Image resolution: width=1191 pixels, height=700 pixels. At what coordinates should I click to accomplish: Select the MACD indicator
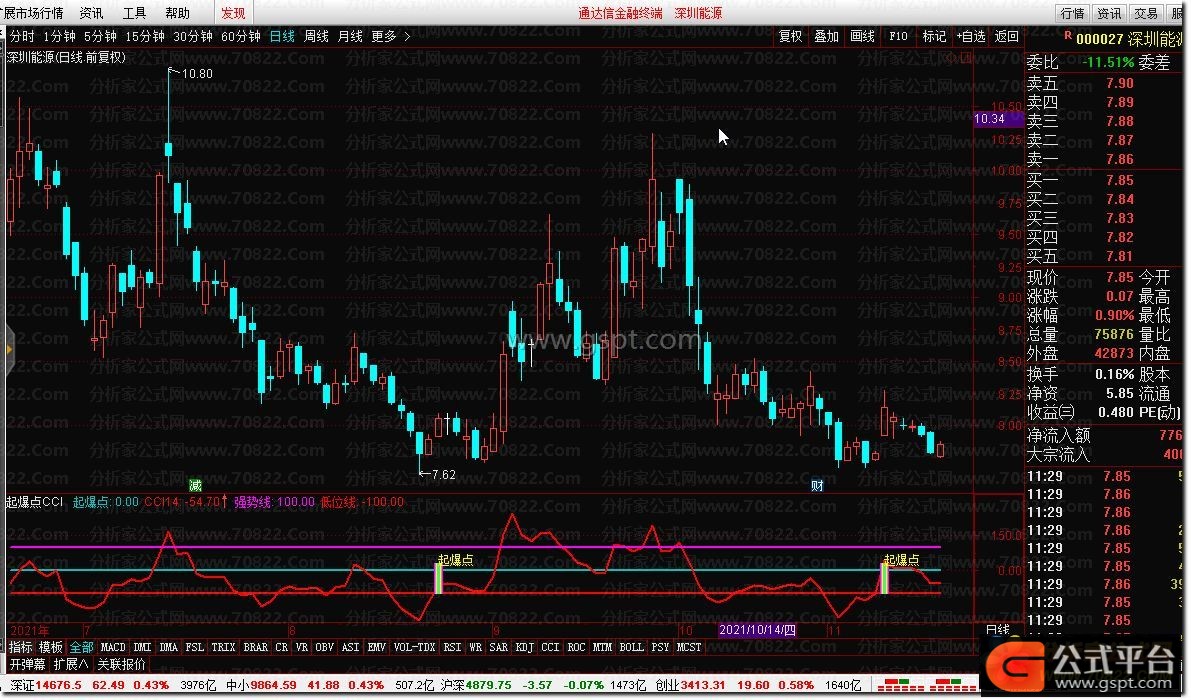point(113,648)
